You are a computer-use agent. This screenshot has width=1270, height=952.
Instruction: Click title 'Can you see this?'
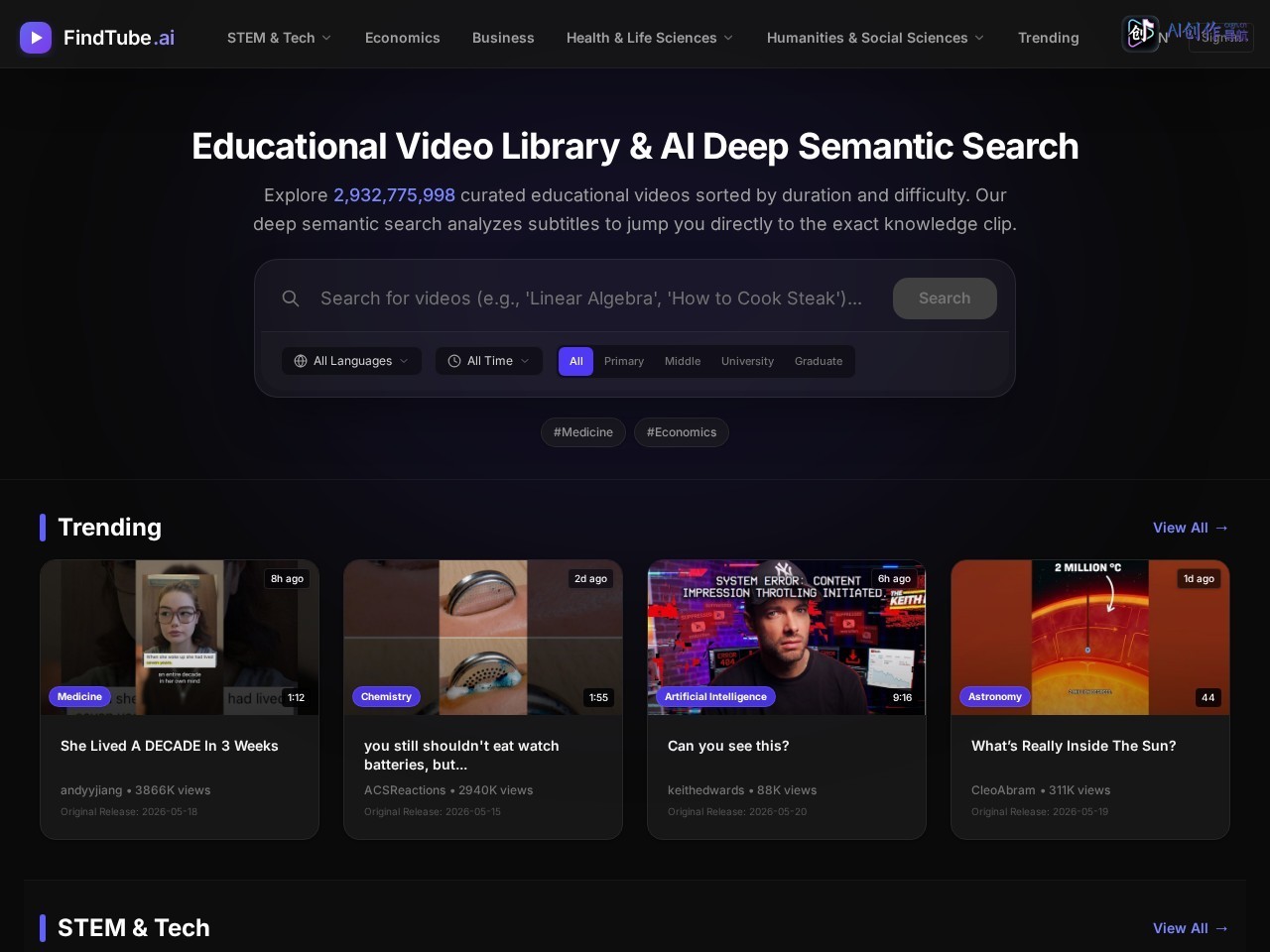pyautogui.click(x=728, y=746)
